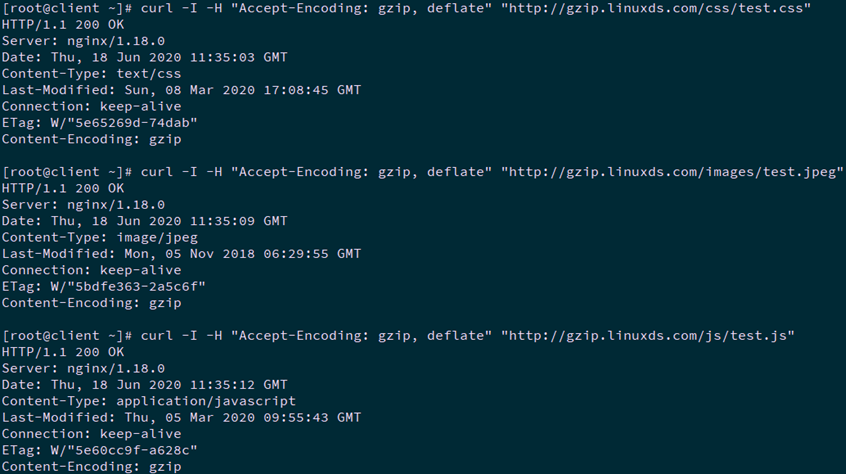Click Last-Modified Mon, 05 Nov 2018 line
Screen dimensions: 846x474
tap(181, 253)
